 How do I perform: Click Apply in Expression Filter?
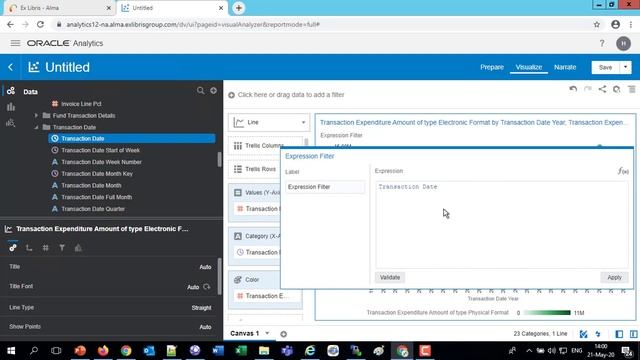[x=614, y=277]
